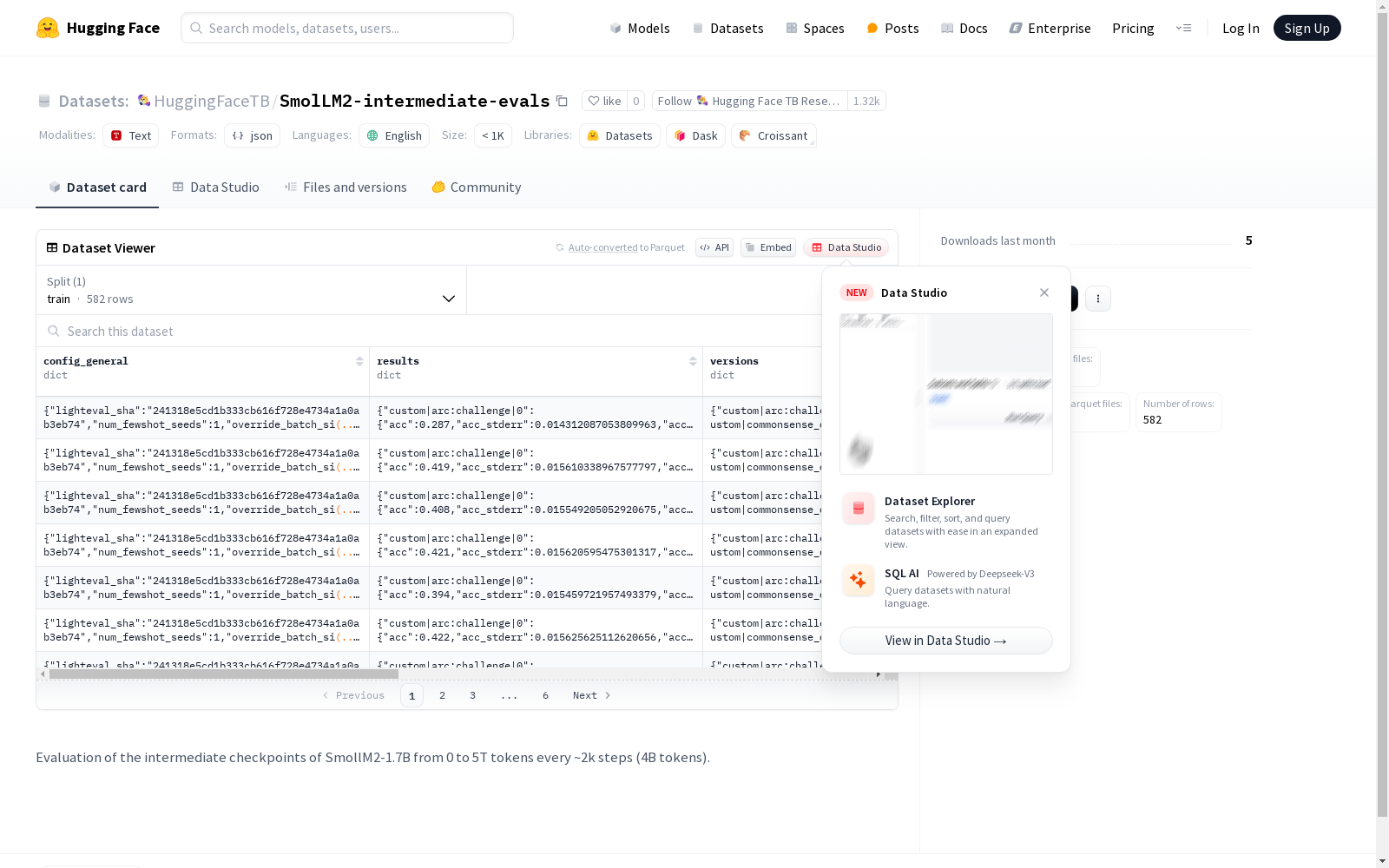Click the Next page button

click(591, 695)
